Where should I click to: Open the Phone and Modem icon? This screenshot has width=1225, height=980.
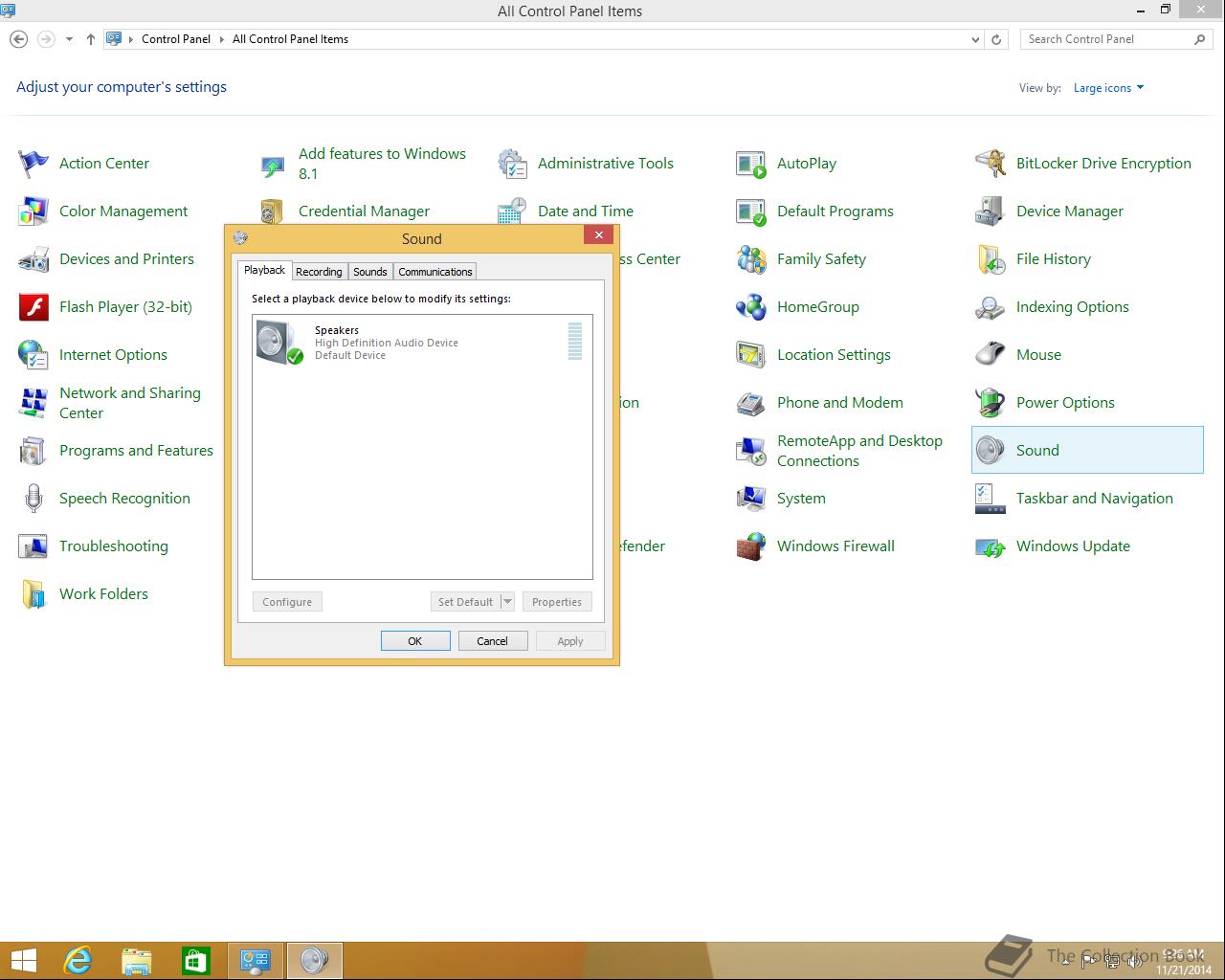pos(751,403)
